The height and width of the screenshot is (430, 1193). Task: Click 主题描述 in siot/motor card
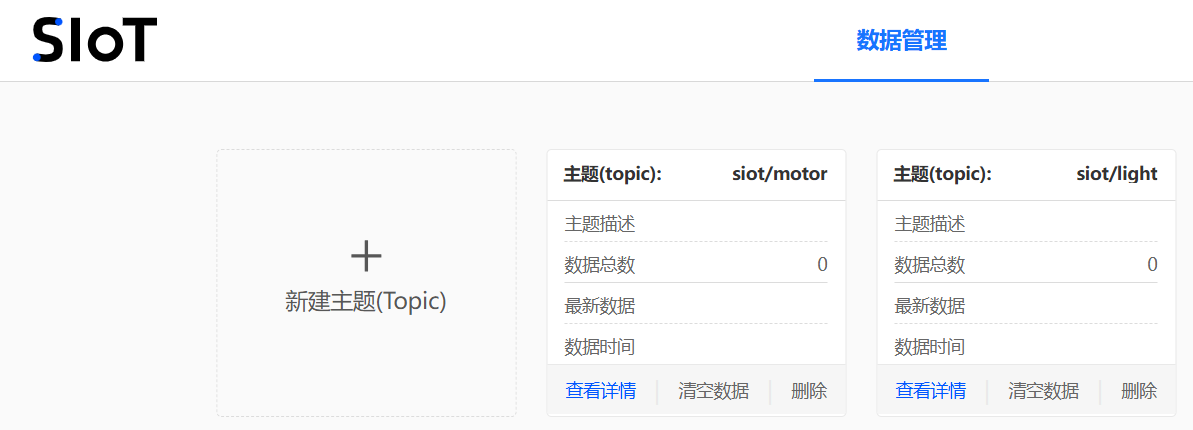pos(600,225)
